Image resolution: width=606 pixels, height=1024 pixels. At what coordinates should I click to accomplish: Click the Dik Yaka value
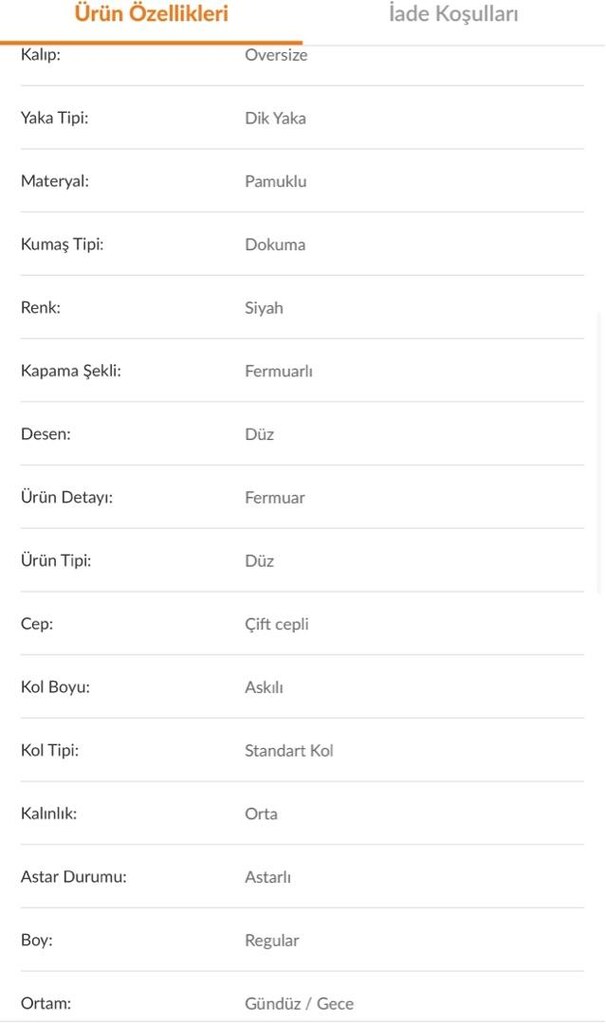(275, 118)
